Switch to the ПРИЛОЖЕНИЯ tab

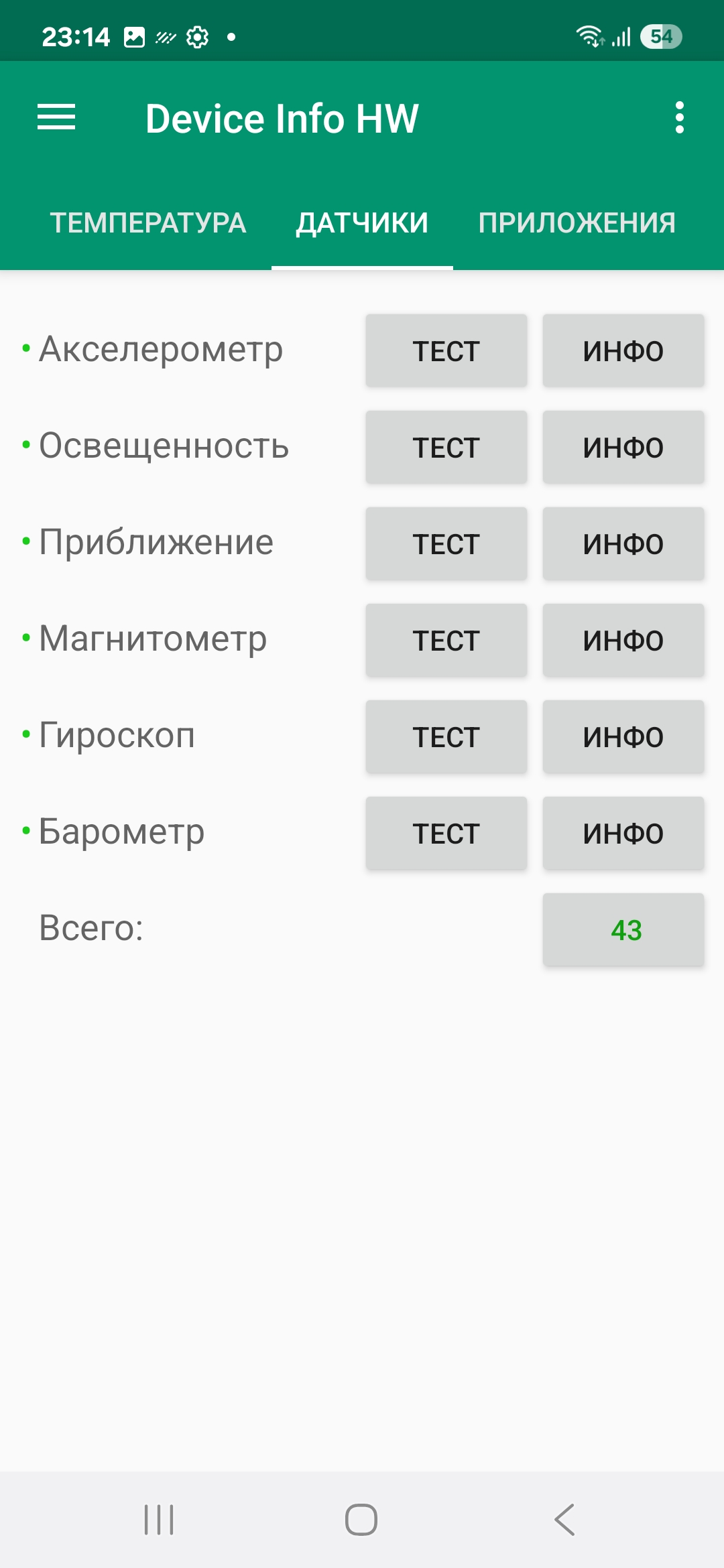point(577,223)
